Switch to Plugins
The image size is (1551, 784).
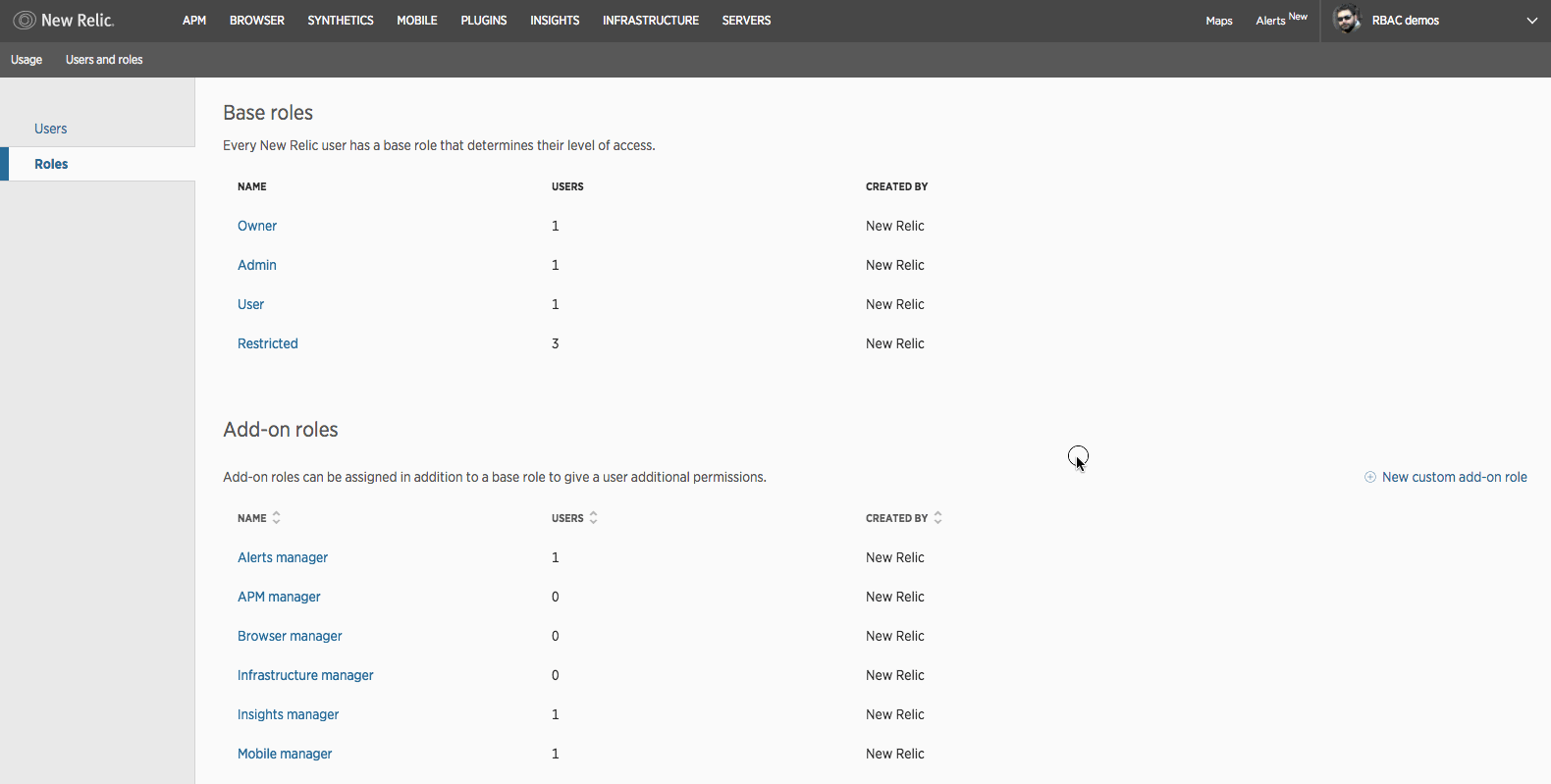pyautogui.click(x=484, y=21)
